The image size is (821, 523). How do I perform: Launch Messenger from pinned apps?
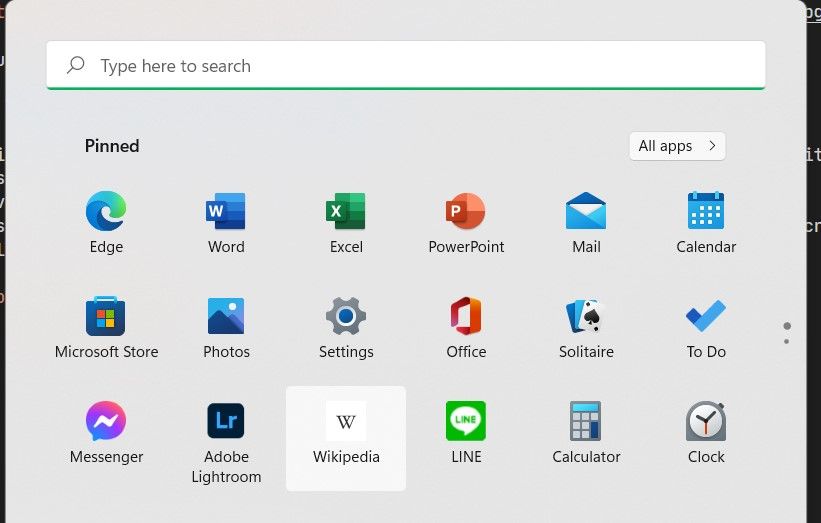(106, 421)
